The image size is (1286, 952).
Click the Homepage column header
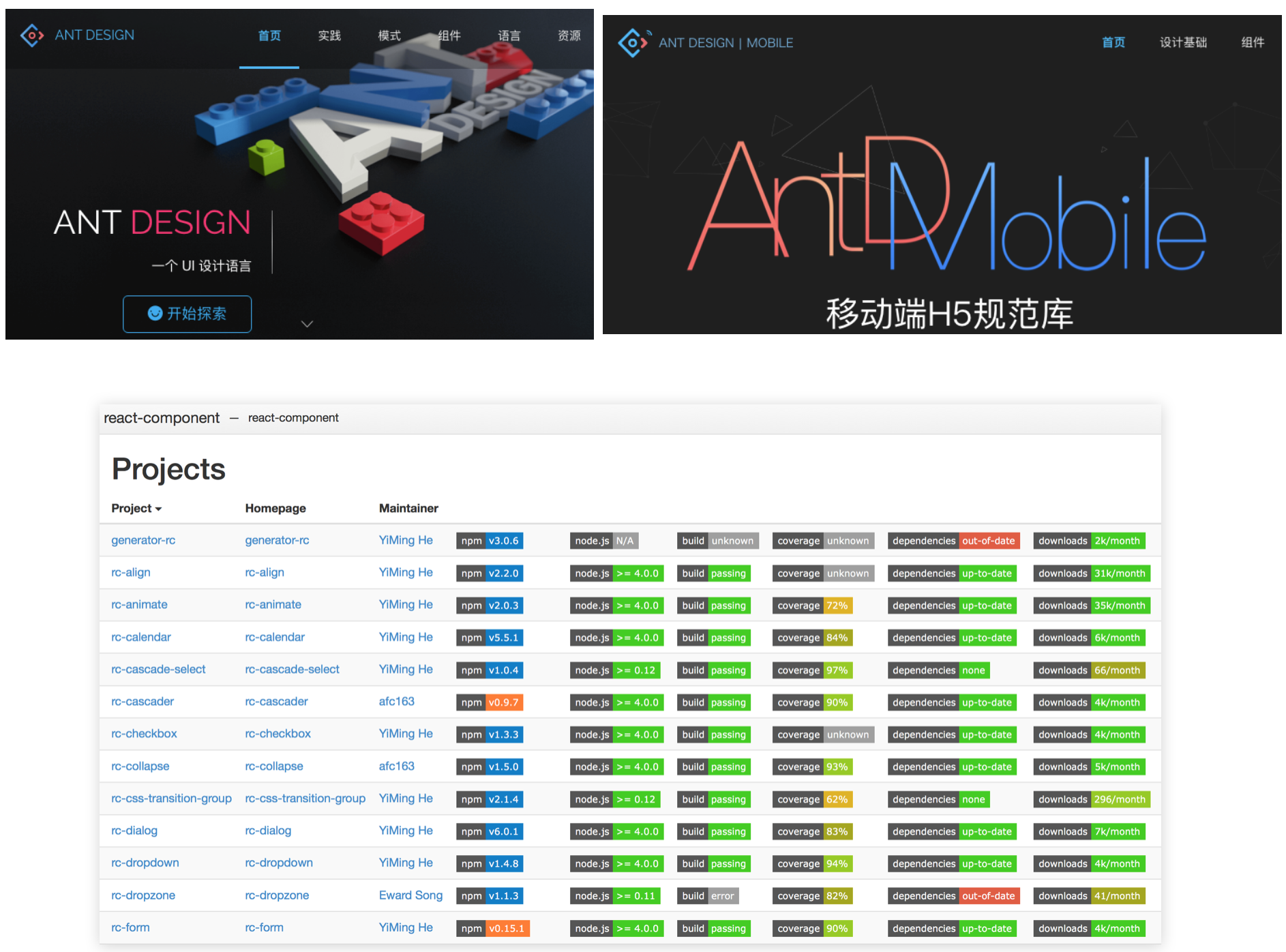tap(275, 508)
